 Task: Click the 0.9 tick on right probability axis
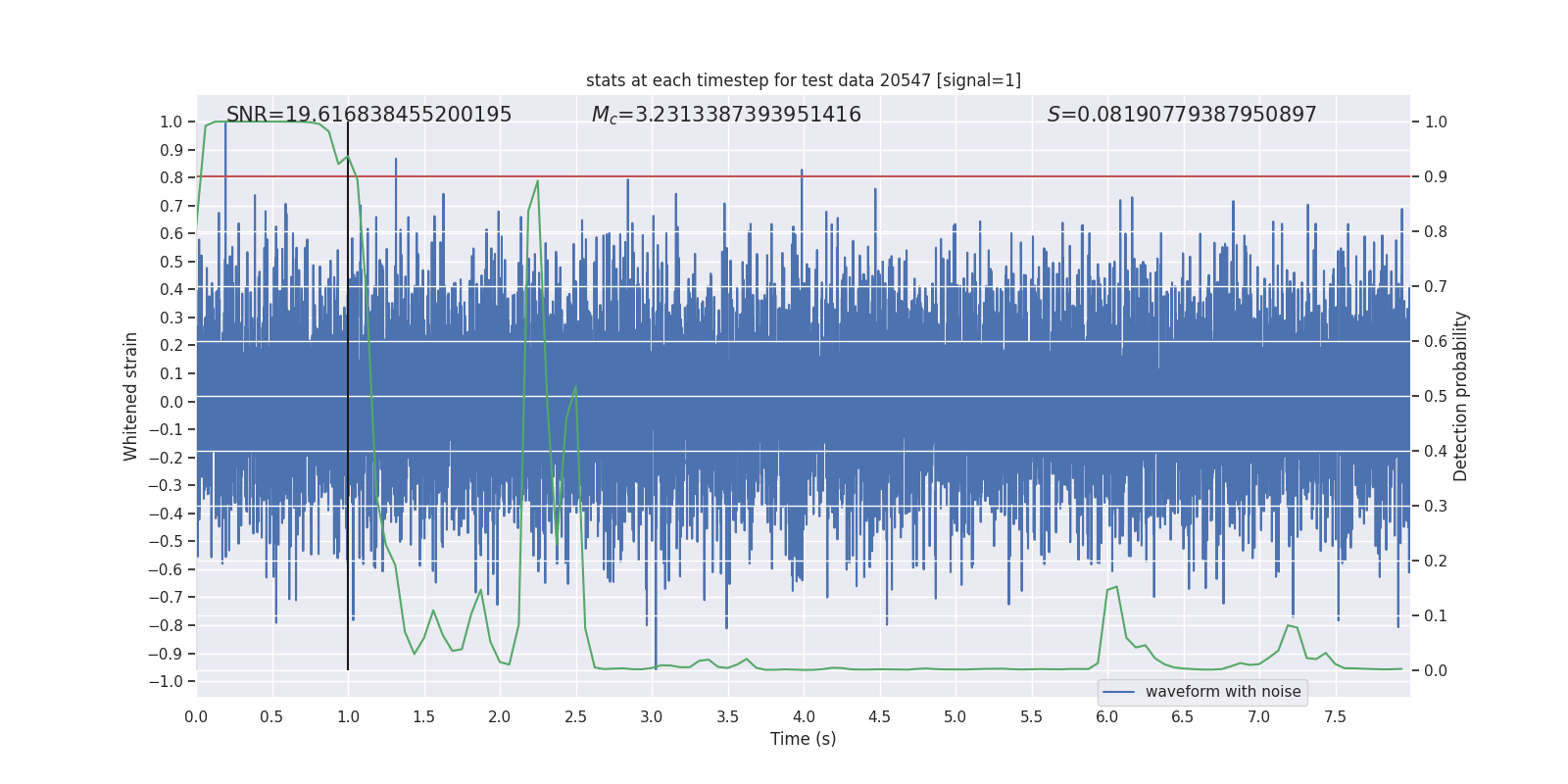tap(1436, 177)
